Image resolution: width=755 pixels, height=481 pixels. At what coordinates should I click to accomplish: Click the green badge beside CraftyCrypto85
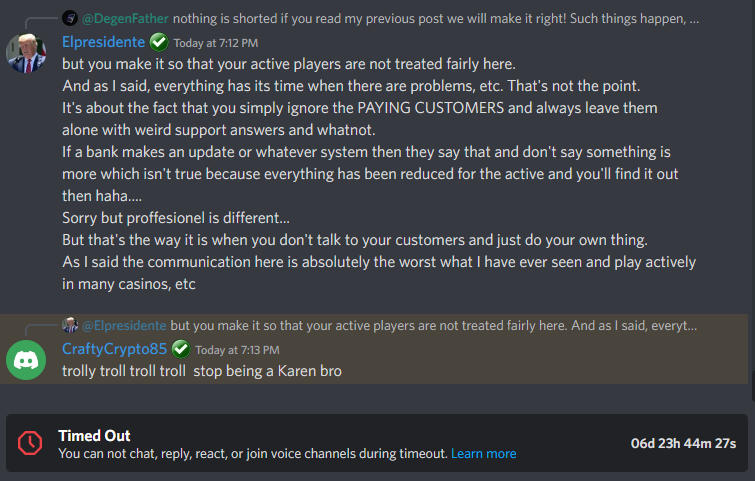(x=181, y=349)
